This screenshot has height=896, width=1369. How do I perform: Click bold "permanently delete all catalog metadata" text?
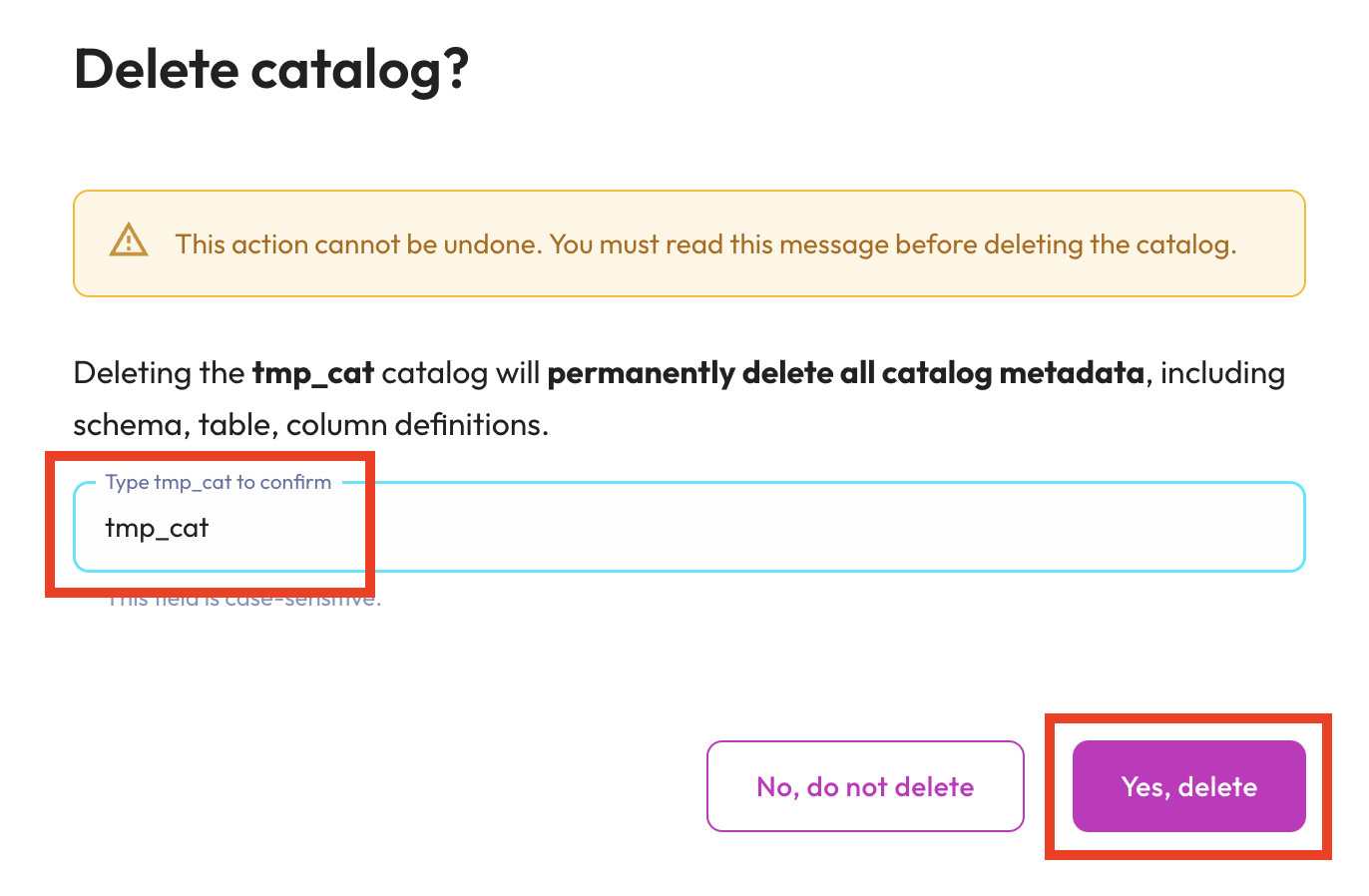tap(845, 373)
